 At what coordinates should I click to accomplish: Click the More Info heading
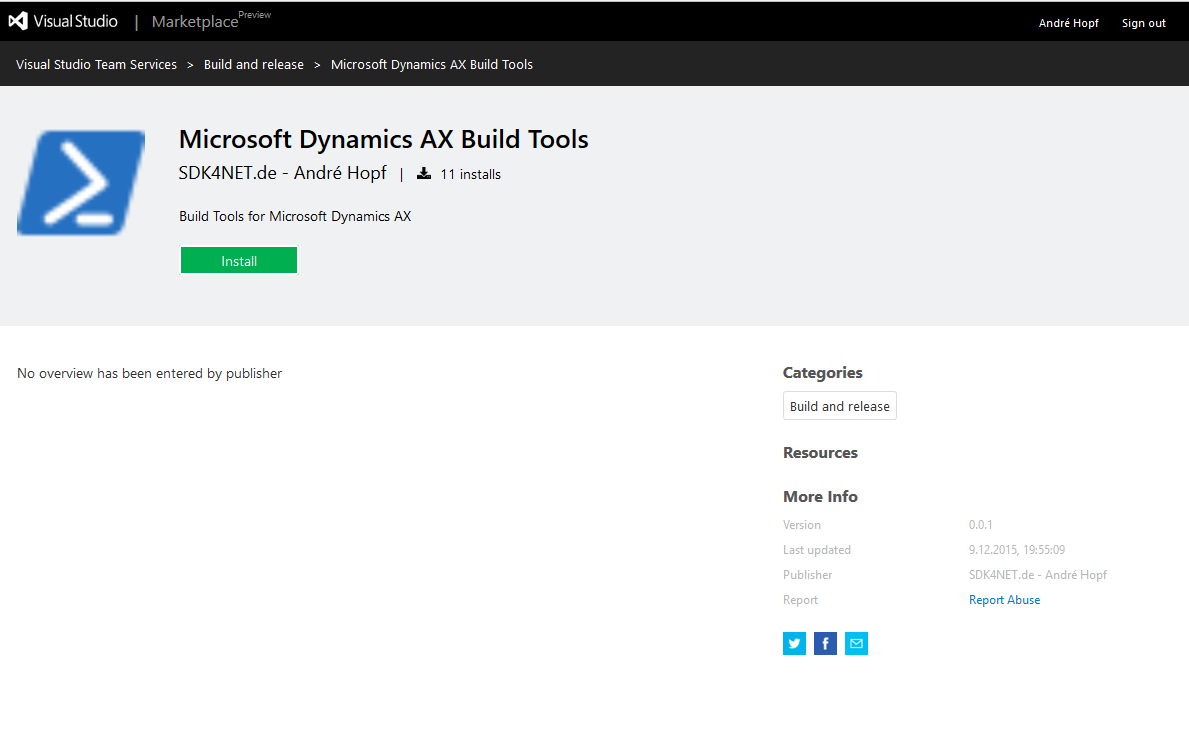pyautogui.click(x=820, y=497)
